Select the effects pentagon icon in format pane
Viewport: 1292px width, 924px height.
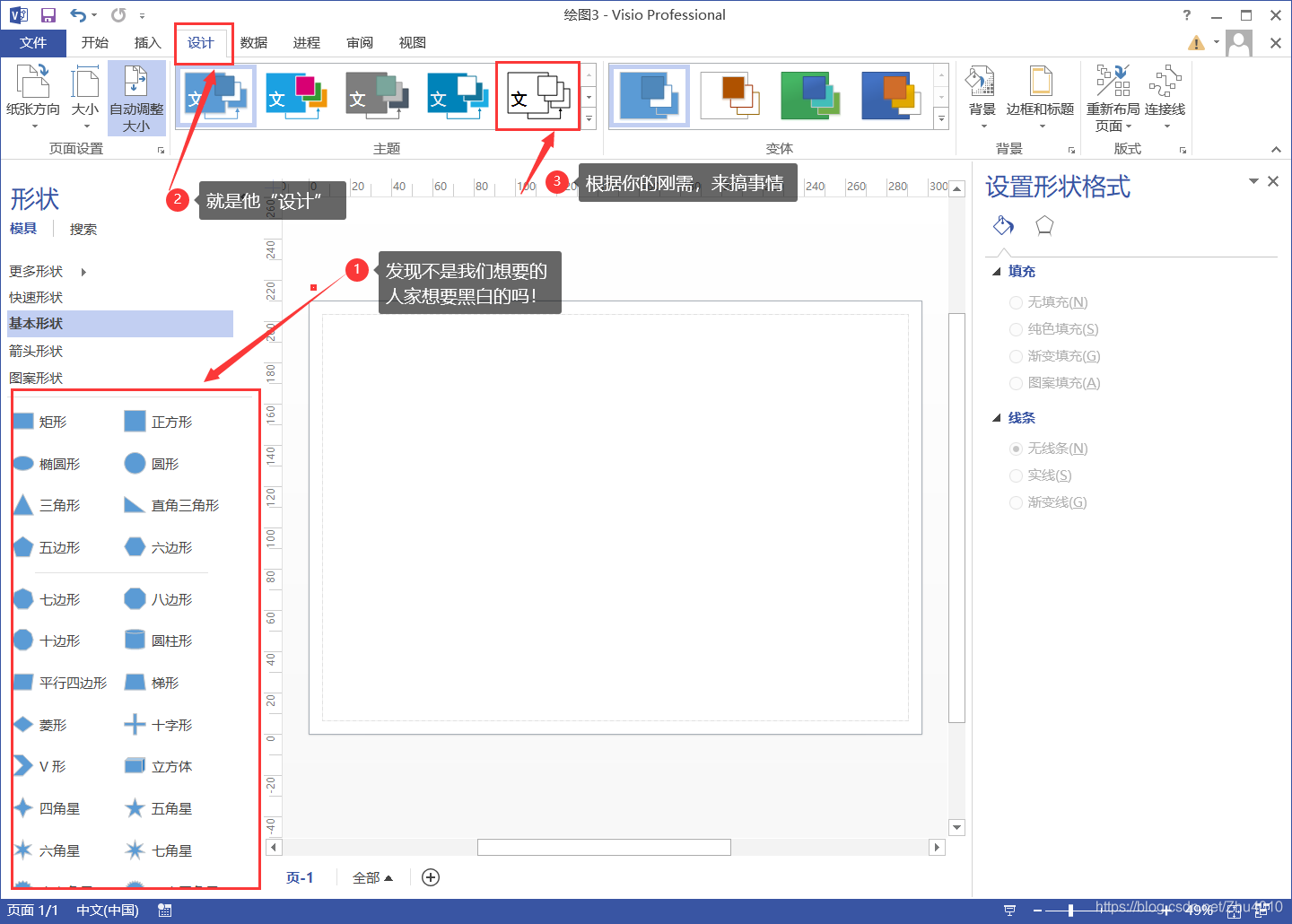(1044, 225)
